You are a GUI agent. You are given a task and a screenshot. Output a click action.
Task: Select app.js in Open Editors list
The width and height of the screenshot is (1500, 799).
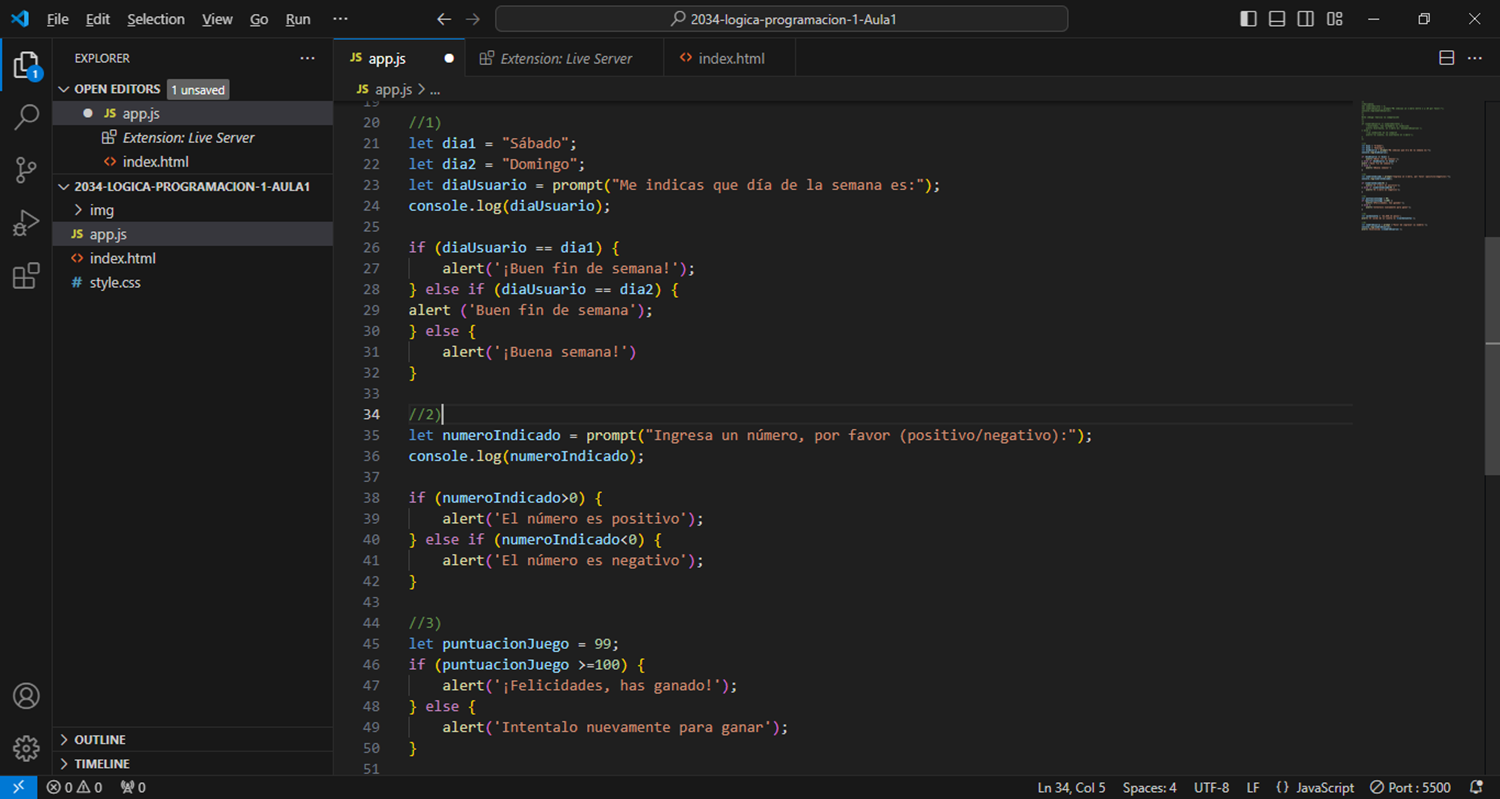(x=192, y=113)
